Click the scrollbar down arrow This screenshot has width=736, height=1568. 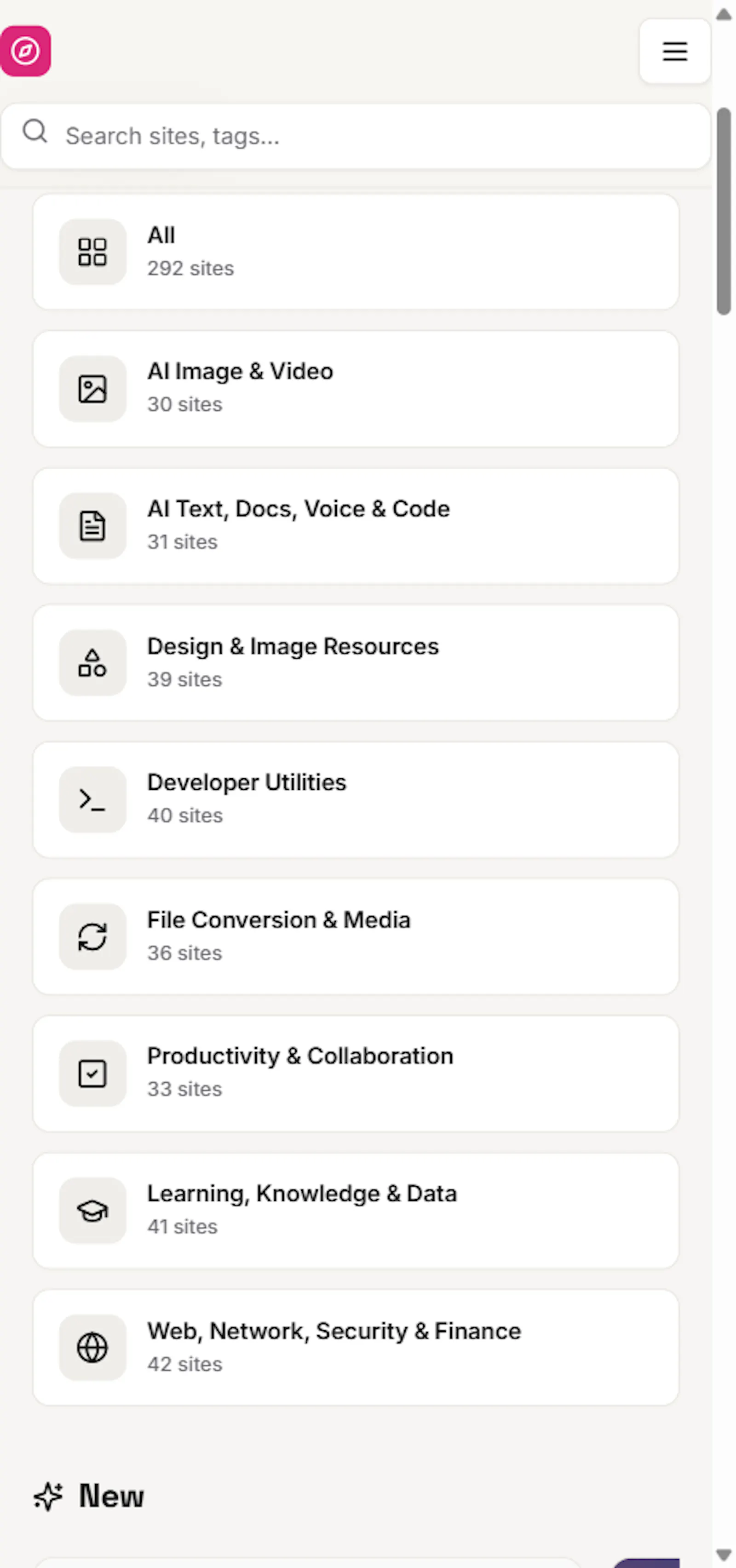(724, 1555)
